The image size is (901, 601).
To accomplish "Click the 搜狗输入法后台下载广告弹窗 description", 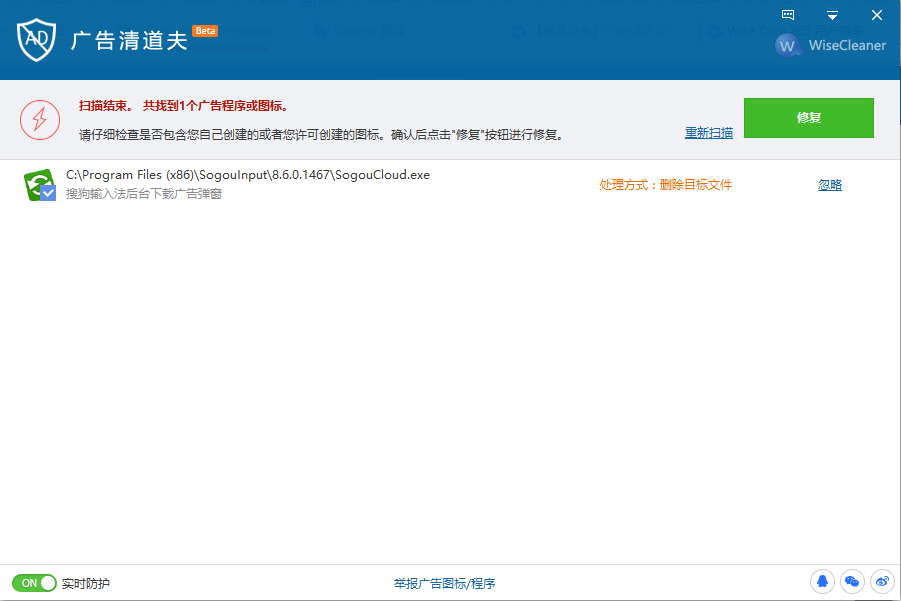I will tap(144, 194).
